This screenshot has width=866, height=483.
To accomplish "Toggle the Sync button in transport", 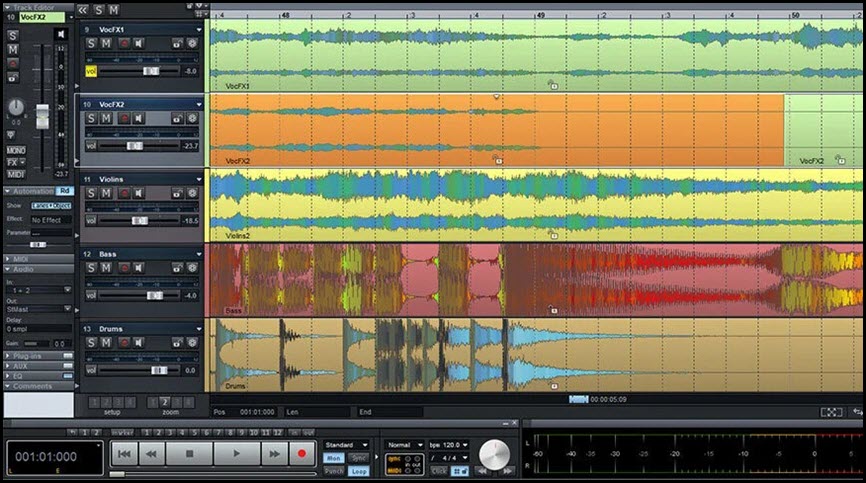I will click(359, 458).
